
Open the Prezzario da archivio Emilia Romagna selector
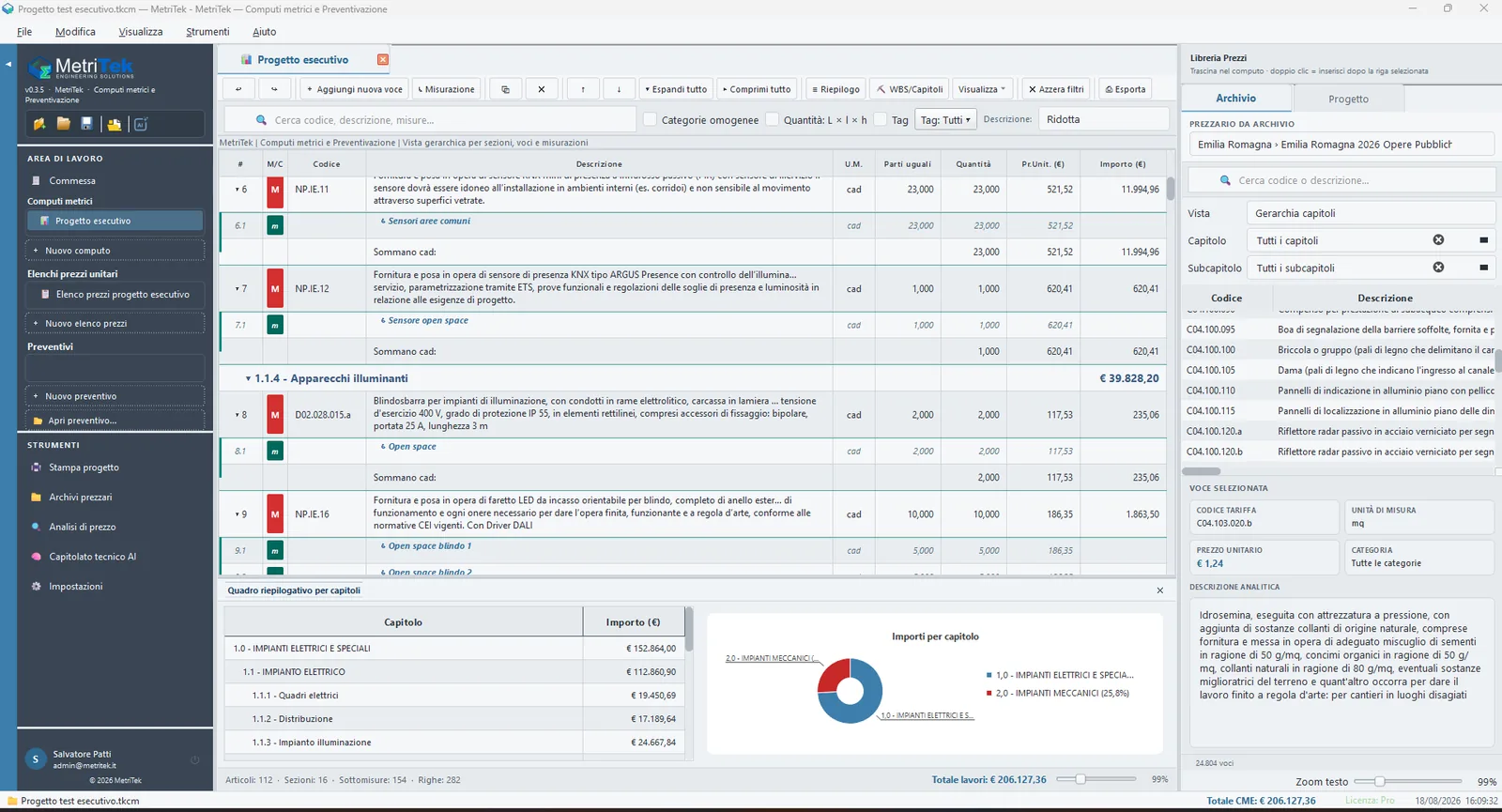click(1341, 145)
